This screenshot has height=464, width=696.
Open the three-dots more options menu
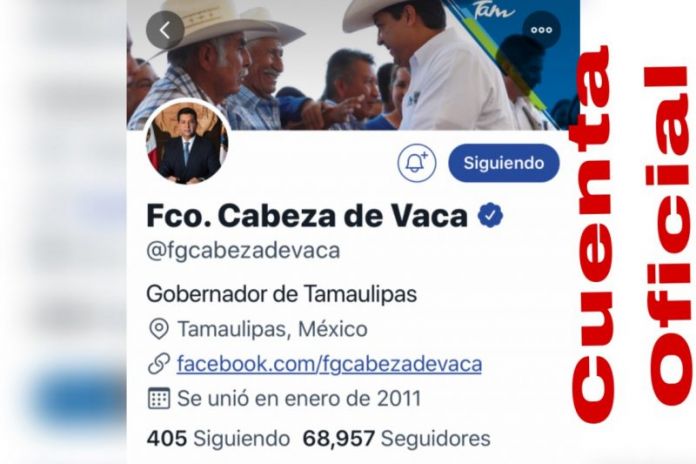[x=542, y=30]
